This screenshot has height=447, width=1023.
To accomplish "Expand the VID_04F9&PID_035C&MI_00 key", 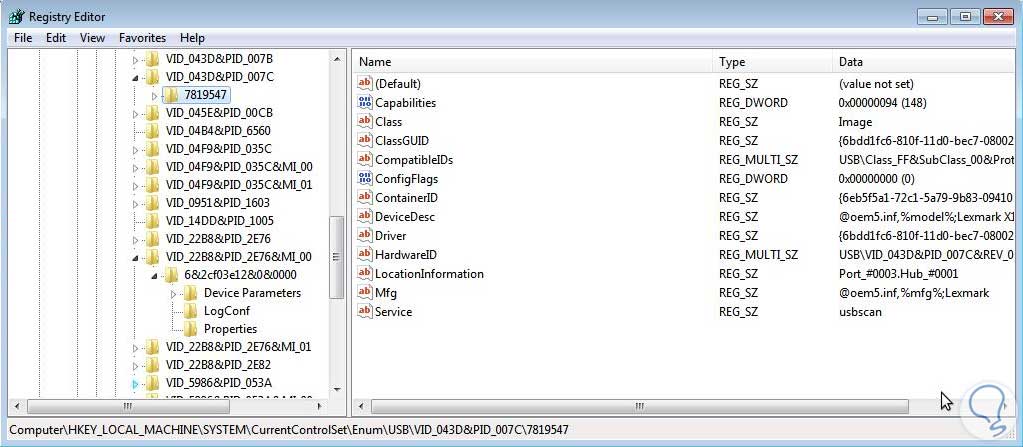I will tap(136, 168).
